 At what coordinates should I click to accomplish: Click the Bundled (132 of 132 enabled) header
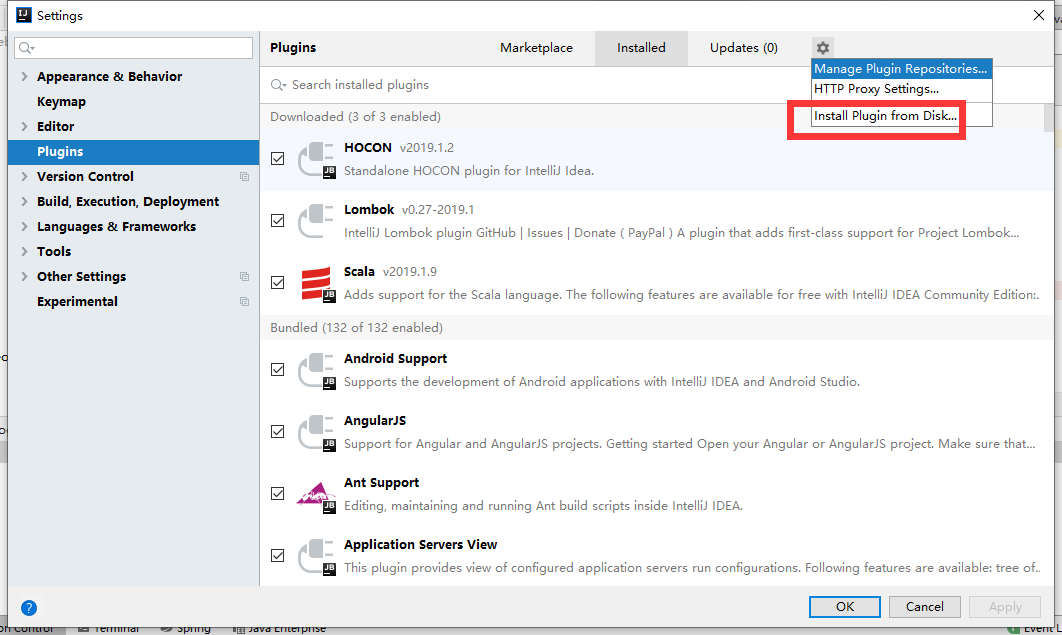click(356, 328)
